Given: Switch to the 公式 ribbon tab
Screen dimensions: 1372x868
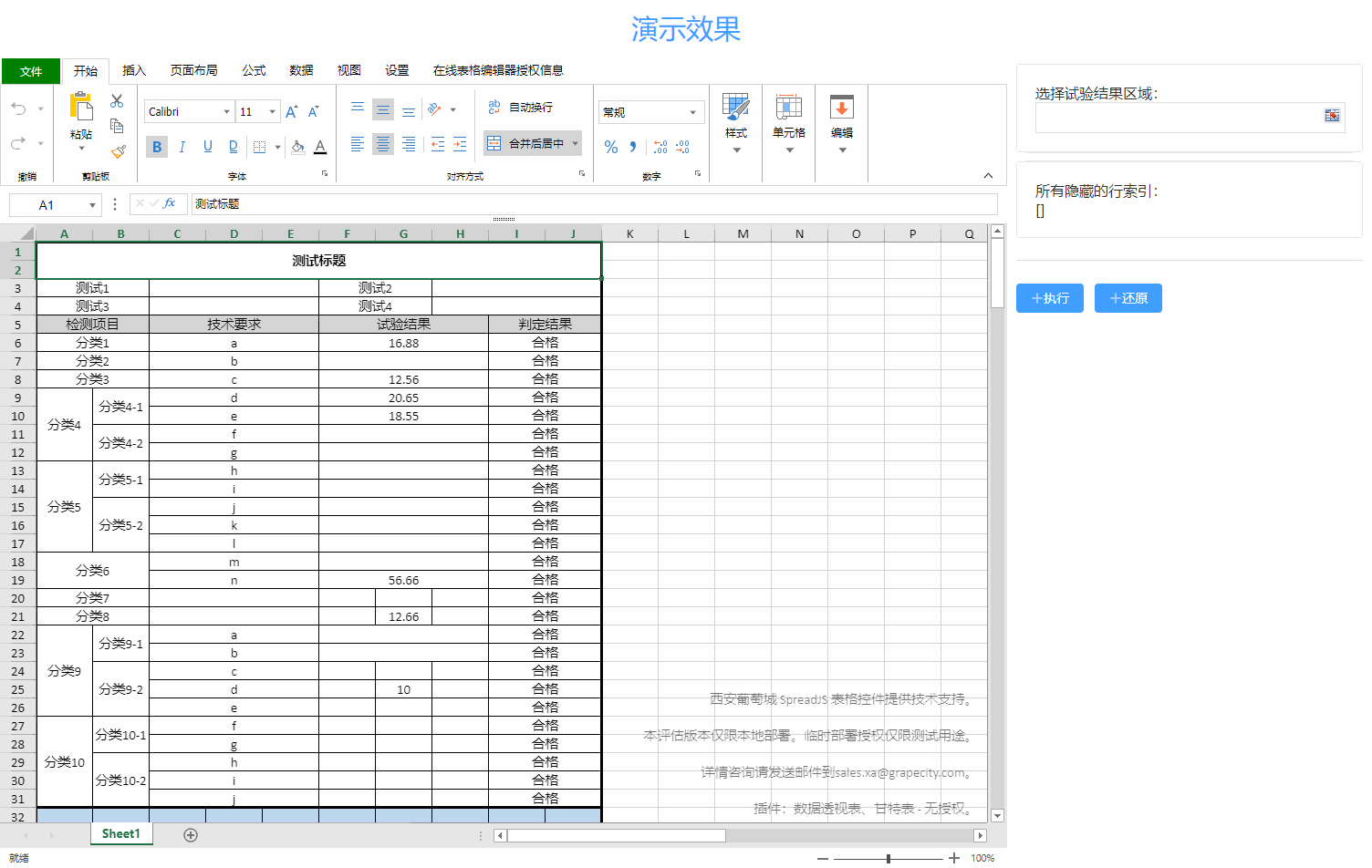Looking at the screenshot, I should tap(253, 70).
